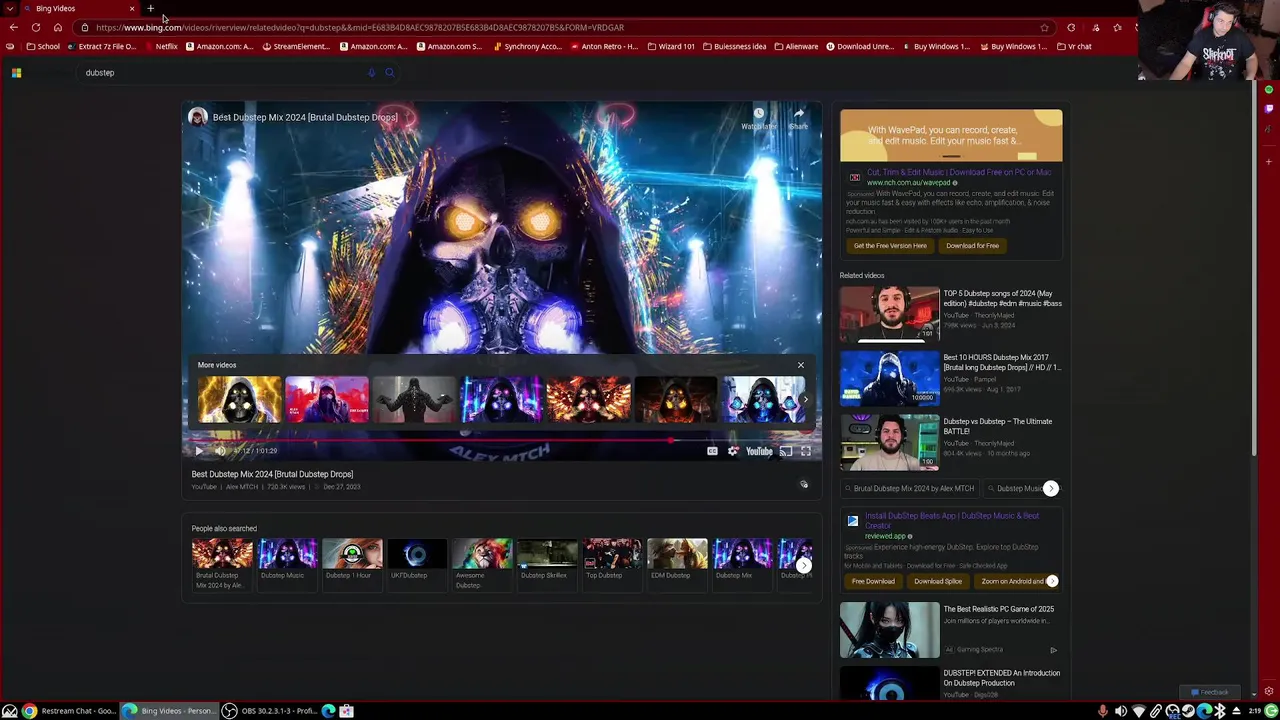Show more ad links next to Zoom on Android
This screenshot has width=1280, height=720.
1051,581
